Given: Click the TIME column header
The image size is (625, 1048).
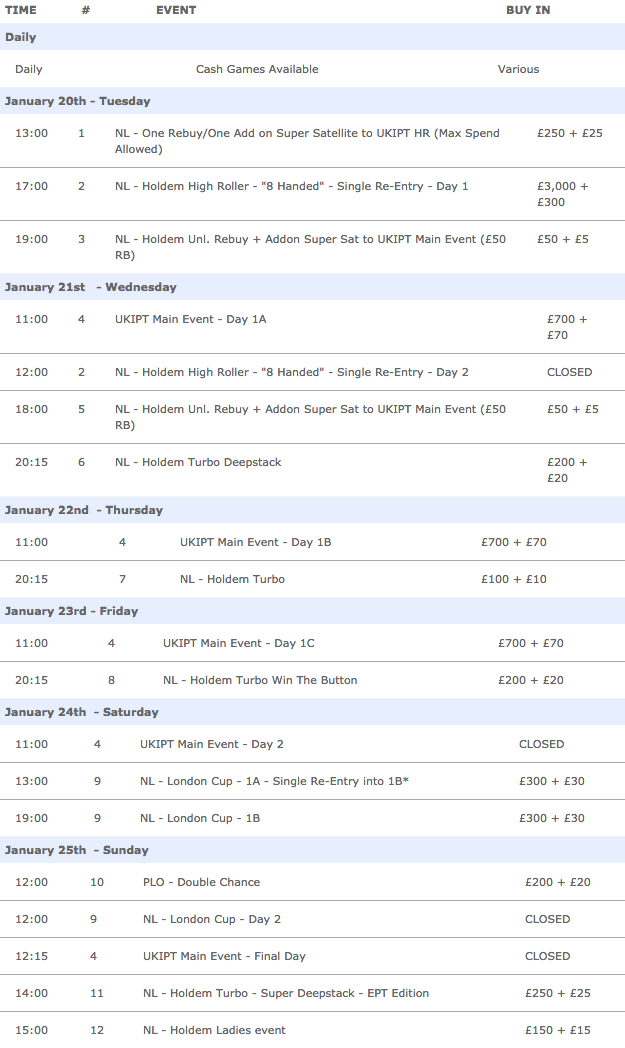Looking at the screenshot, I should [21, 10].
